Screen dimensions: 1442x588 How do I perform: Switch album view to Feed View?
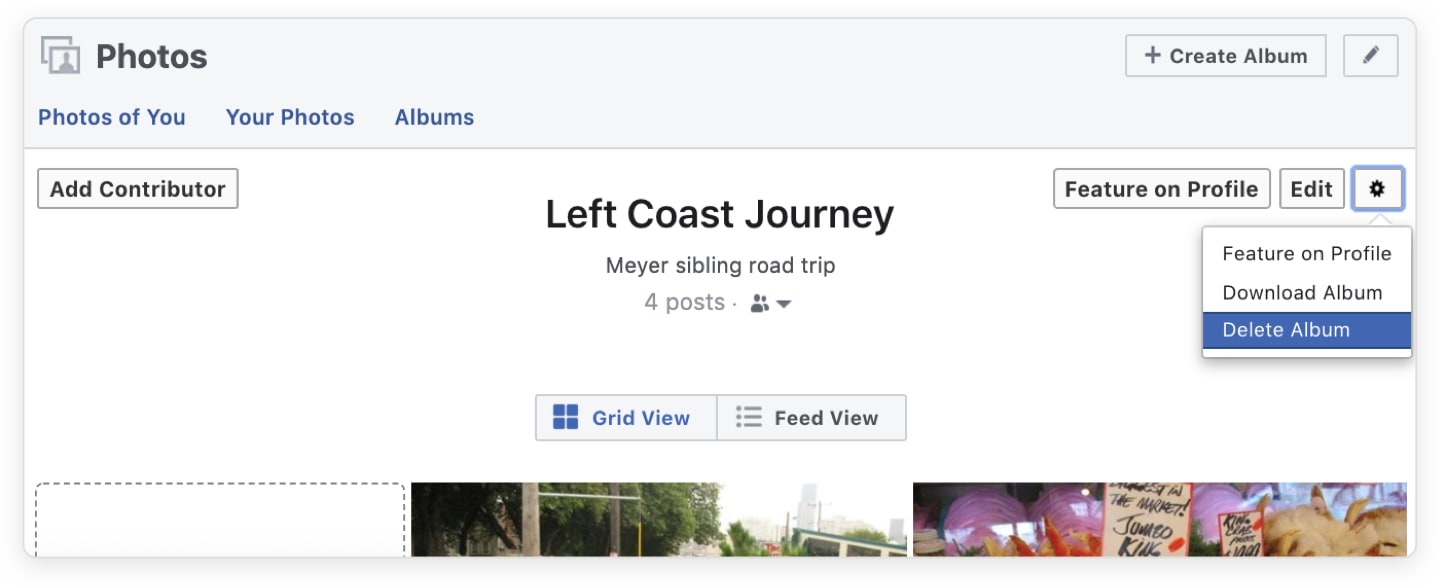pyautogui.click(x=811, y=417)
